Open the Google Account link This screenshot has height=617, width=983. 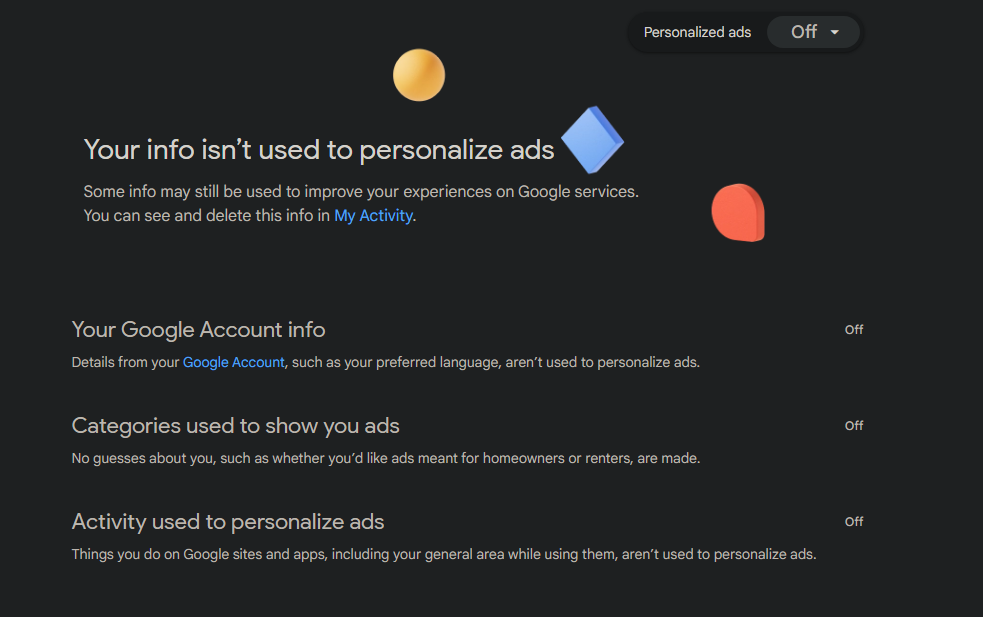[x=233, y=362]
